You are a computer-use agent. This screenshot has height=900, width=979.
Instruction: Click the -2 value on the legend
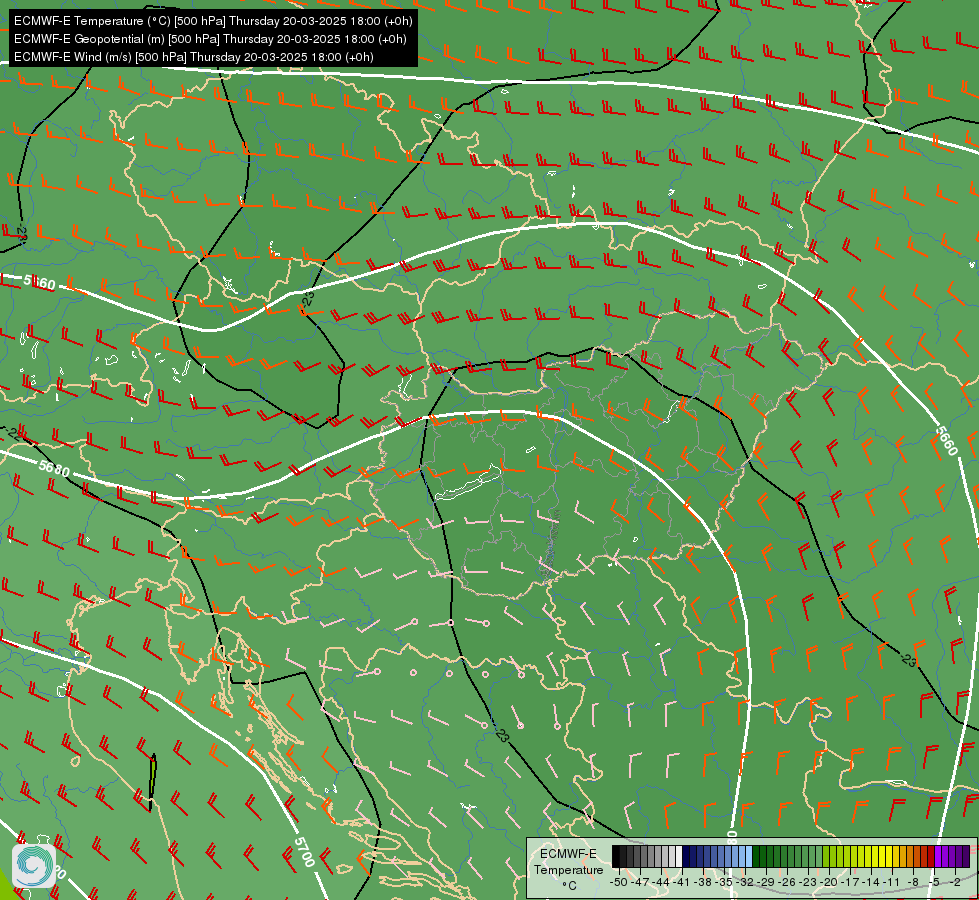coord(955,882)
